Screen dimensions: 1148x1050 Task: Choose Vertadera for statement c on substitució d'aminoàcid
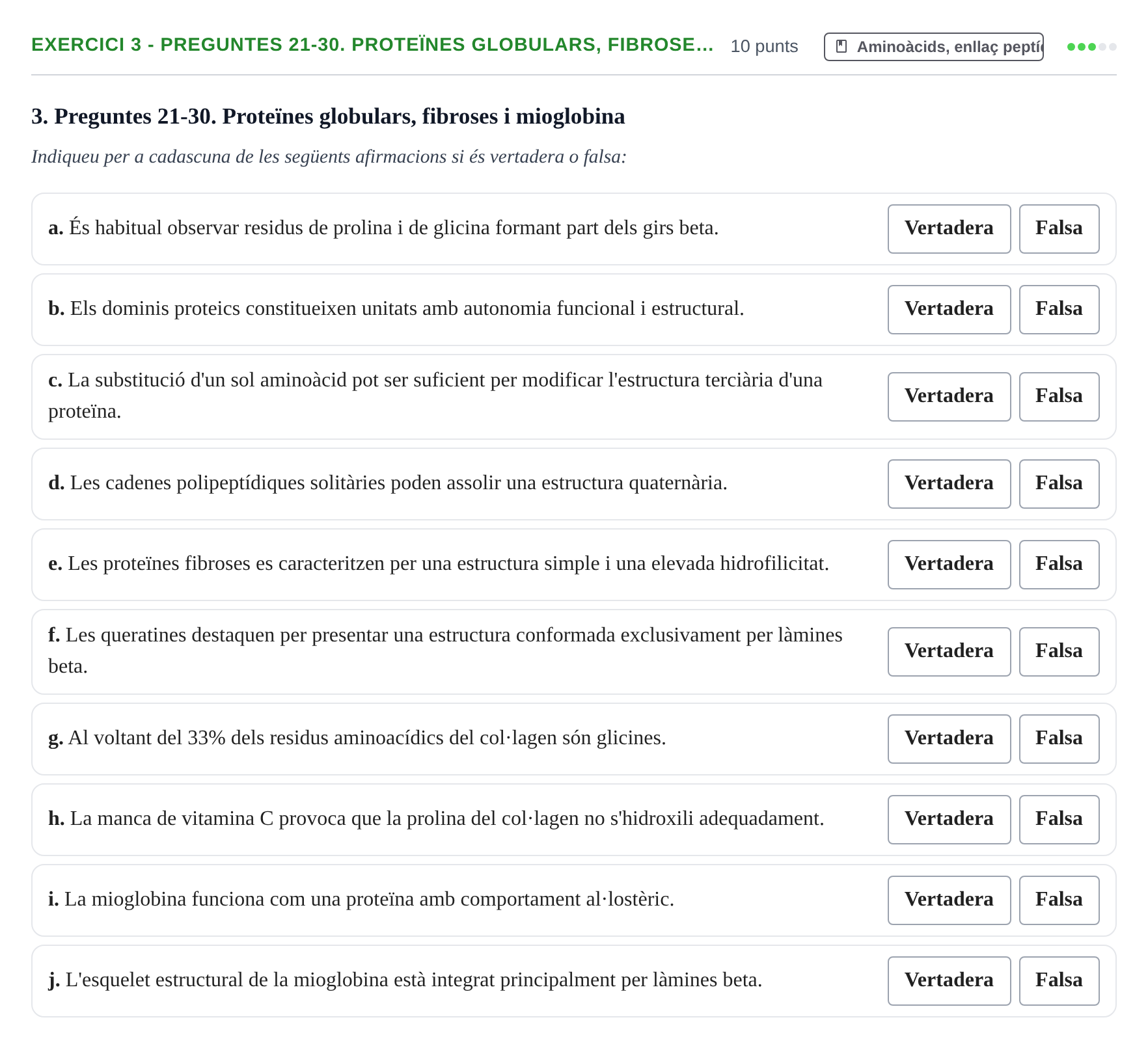[x=949, y=397]
